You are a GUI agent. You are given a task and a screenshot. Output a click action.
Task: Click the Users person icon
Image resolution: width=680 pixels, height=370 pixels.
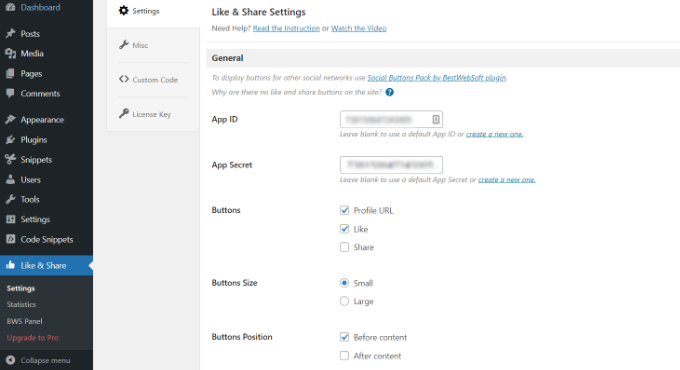coord(10,179)
